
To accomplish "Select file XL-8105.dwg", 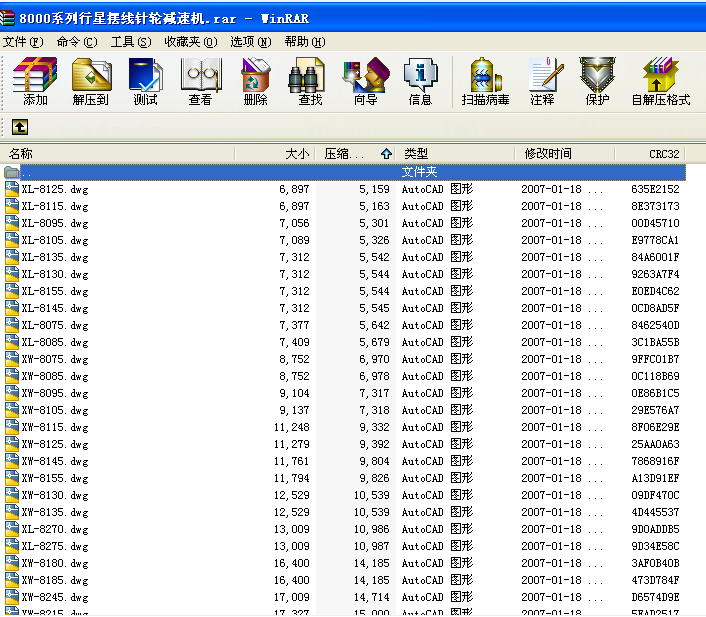I will pos(55,240).
